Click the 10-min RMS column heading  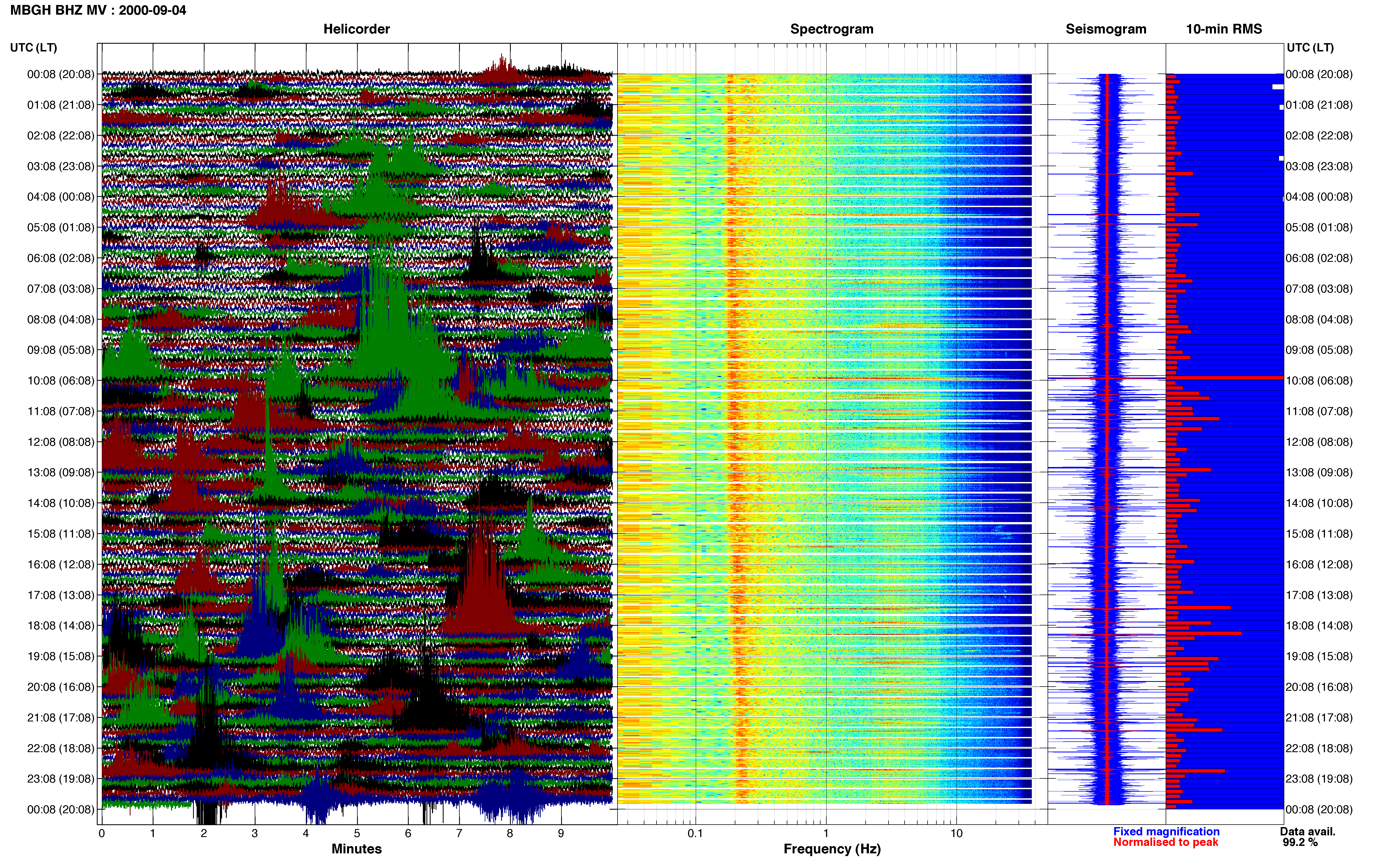pos(1224,29)
